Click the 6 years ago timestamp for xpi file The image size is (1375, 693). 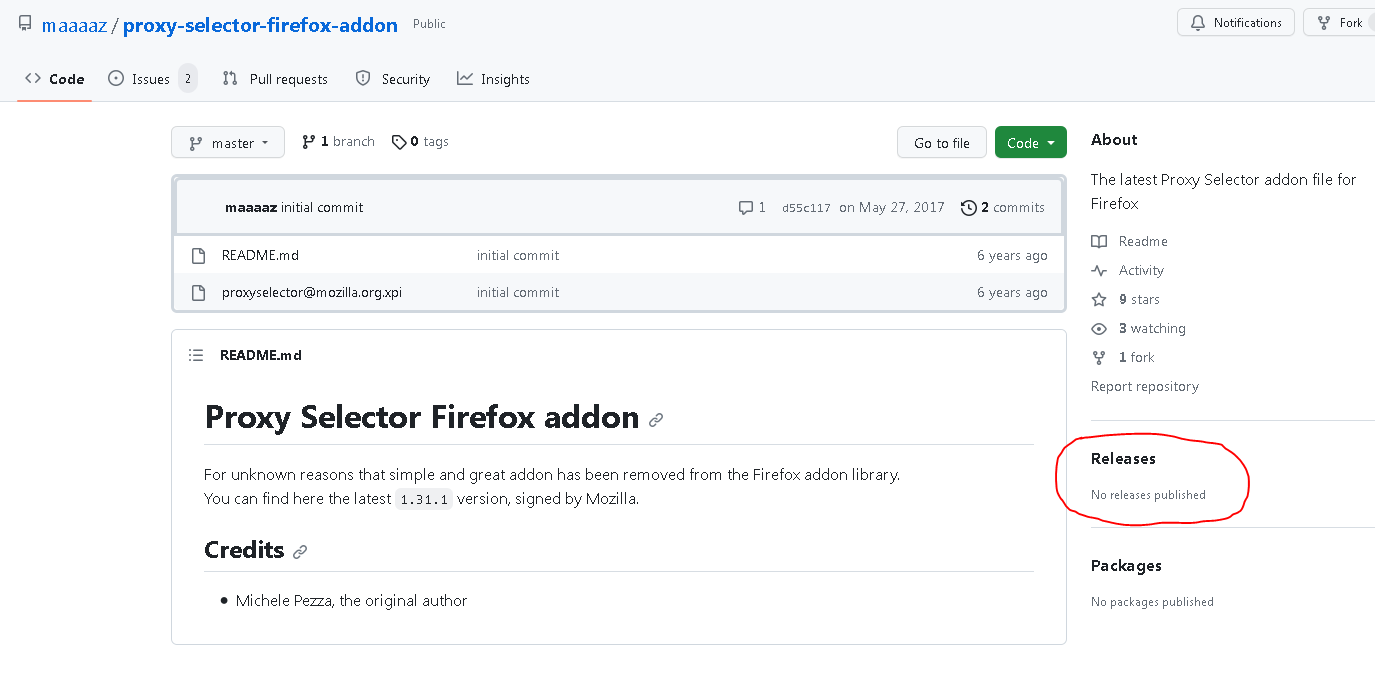tap(1012, 292)
